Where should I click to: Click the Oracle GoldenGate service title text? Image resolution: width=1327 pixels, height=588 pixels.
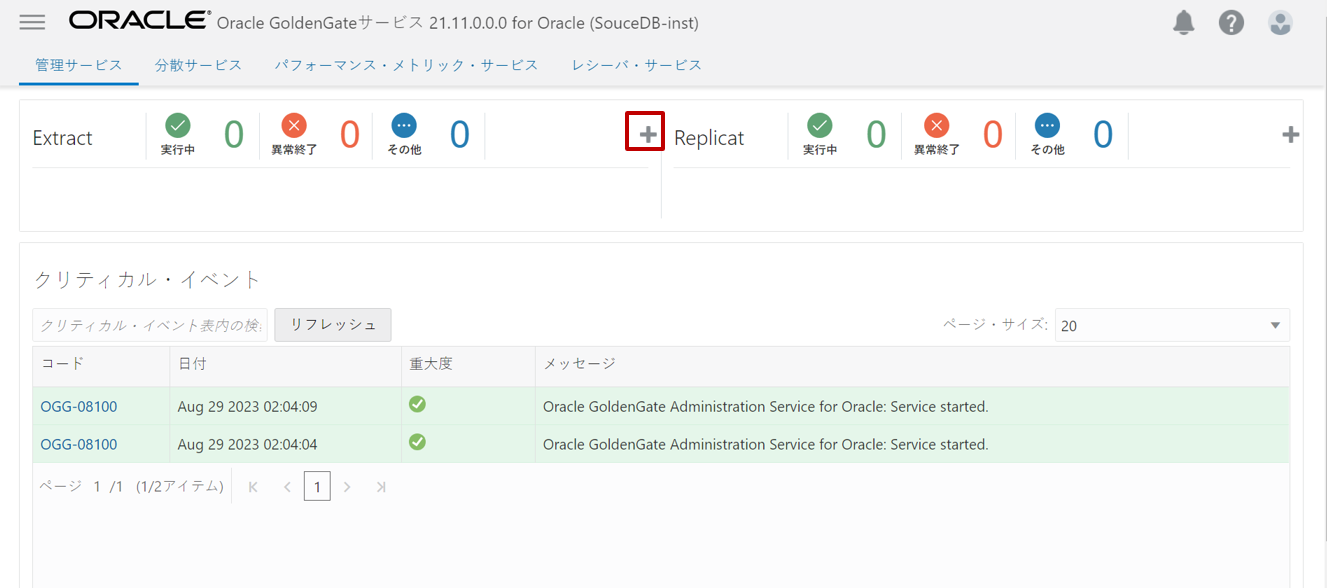tap(457, 23)
